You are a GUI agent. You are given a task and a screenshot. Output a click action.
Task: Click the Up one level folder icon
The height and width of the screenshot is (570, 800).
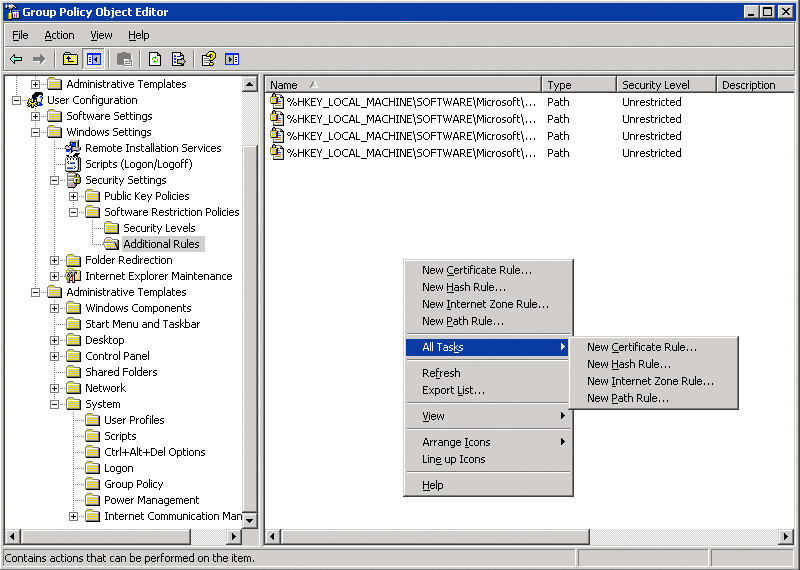click(70, 59)
